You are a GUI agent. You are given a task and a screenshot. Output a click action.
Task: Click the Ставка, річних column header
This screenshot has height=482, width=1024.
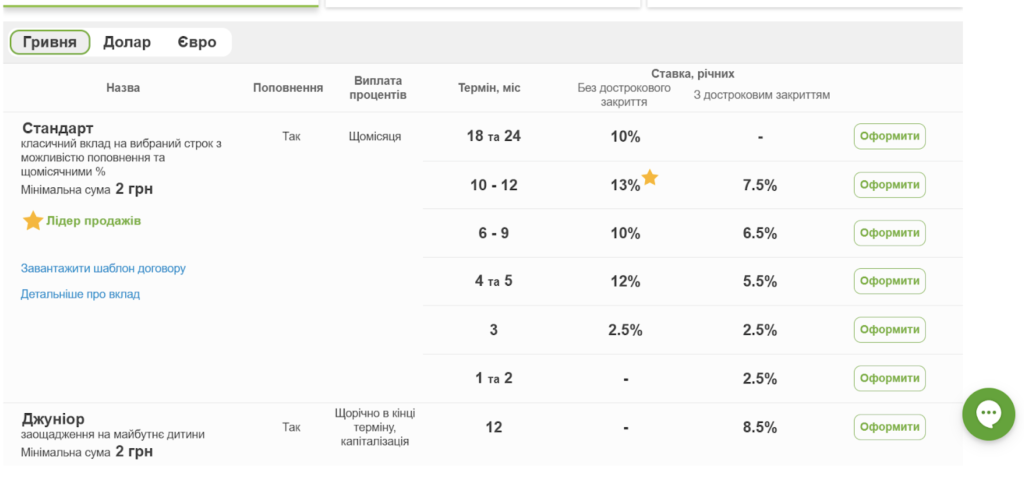pos(693,74)
